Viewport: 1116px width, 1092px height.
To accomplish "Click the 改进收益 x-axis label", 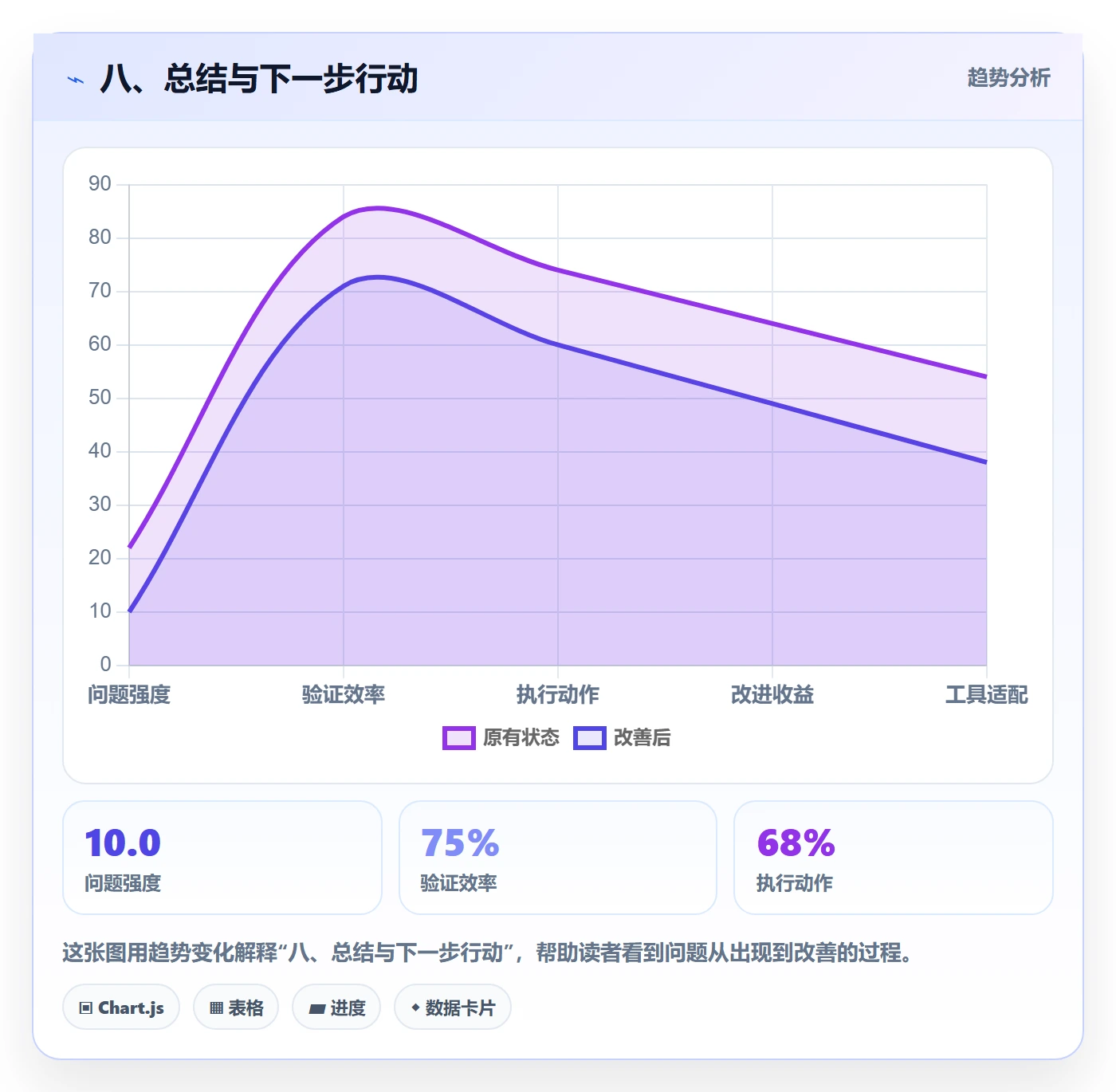I will (x=772, y=695).
